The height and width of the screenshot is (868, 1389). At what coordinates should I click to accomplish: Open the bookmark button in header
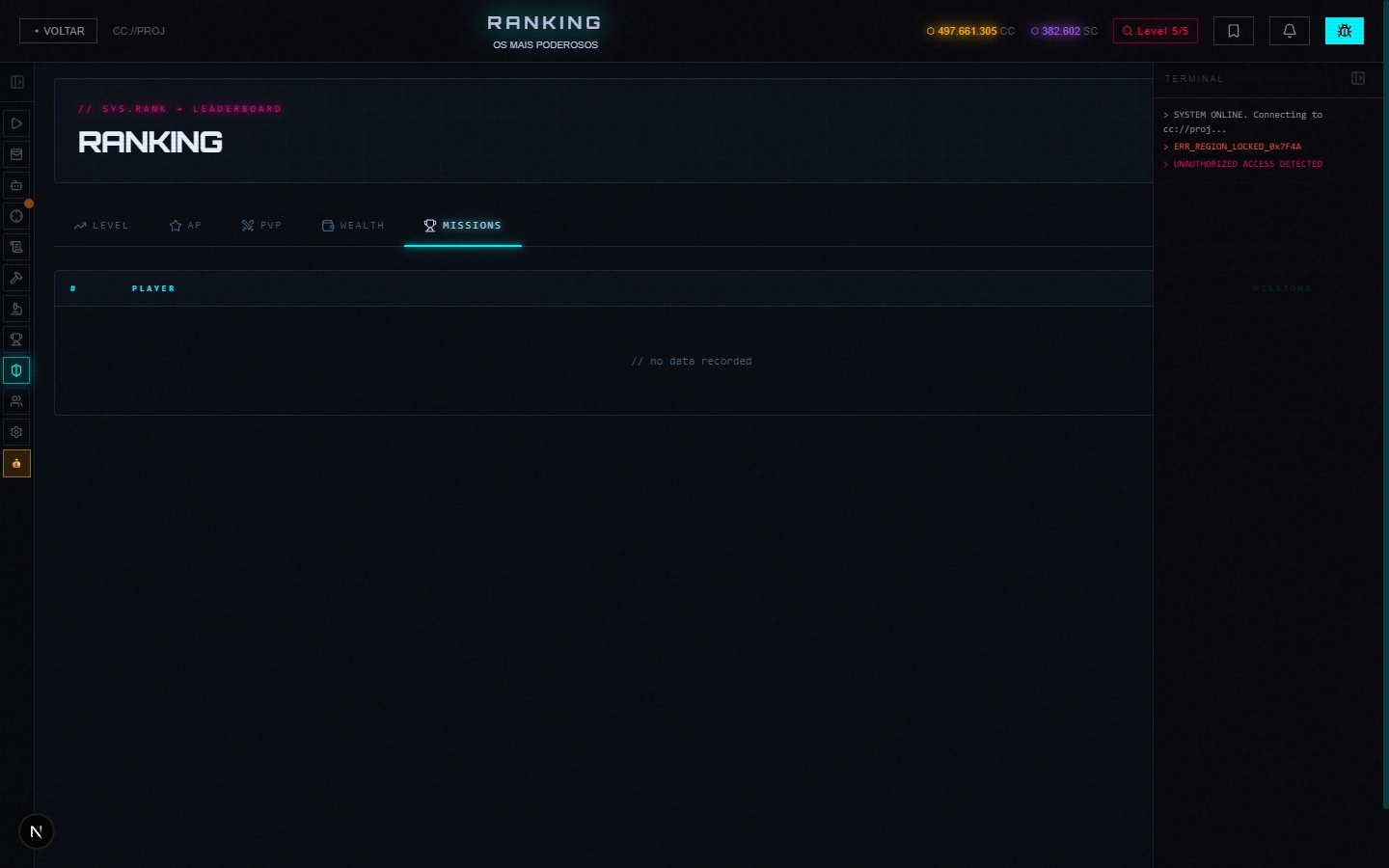1234,31
